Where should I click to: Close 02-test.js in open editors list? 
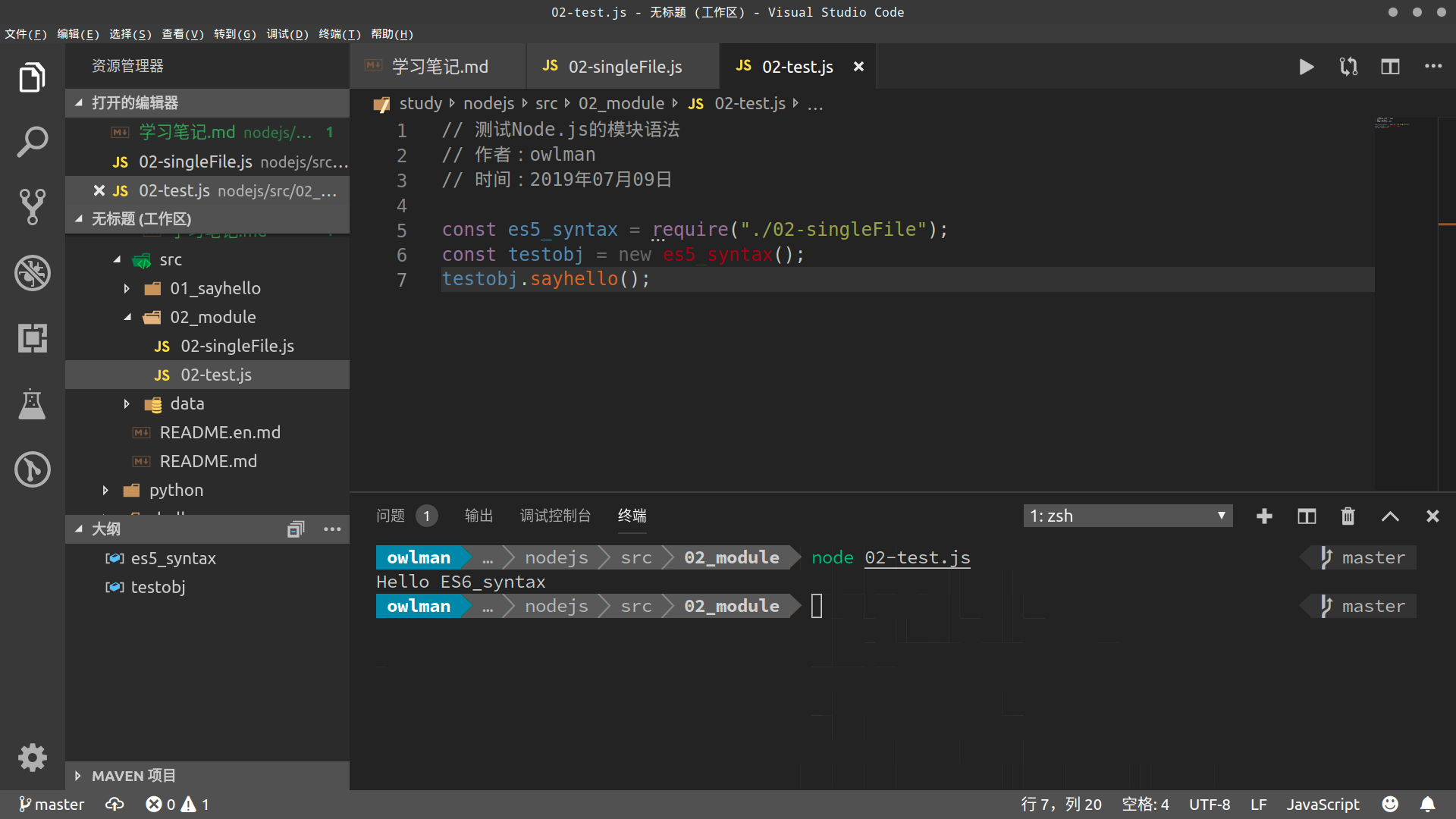(x=99, y=190)
